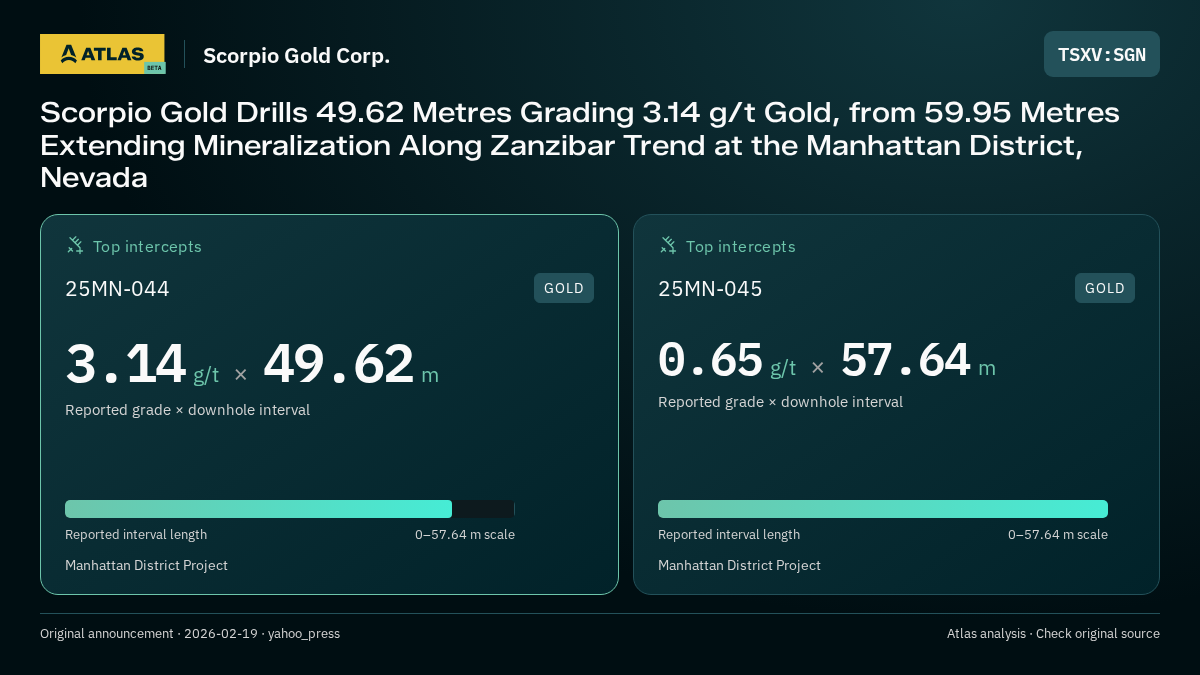Click the Scorpio Gold Corp. company name
1200x675 pixels.
coord(296,56)
